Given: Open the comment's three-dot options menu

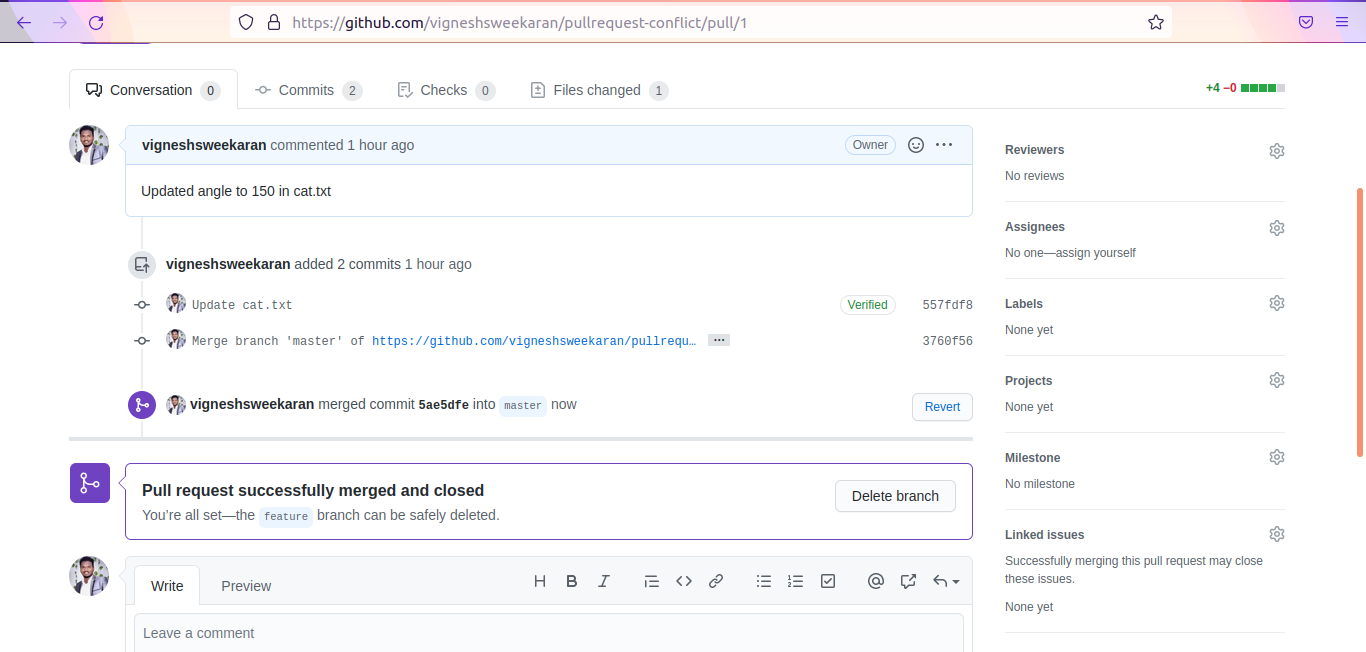Looking at the screenshot, I should click(944, 145).
